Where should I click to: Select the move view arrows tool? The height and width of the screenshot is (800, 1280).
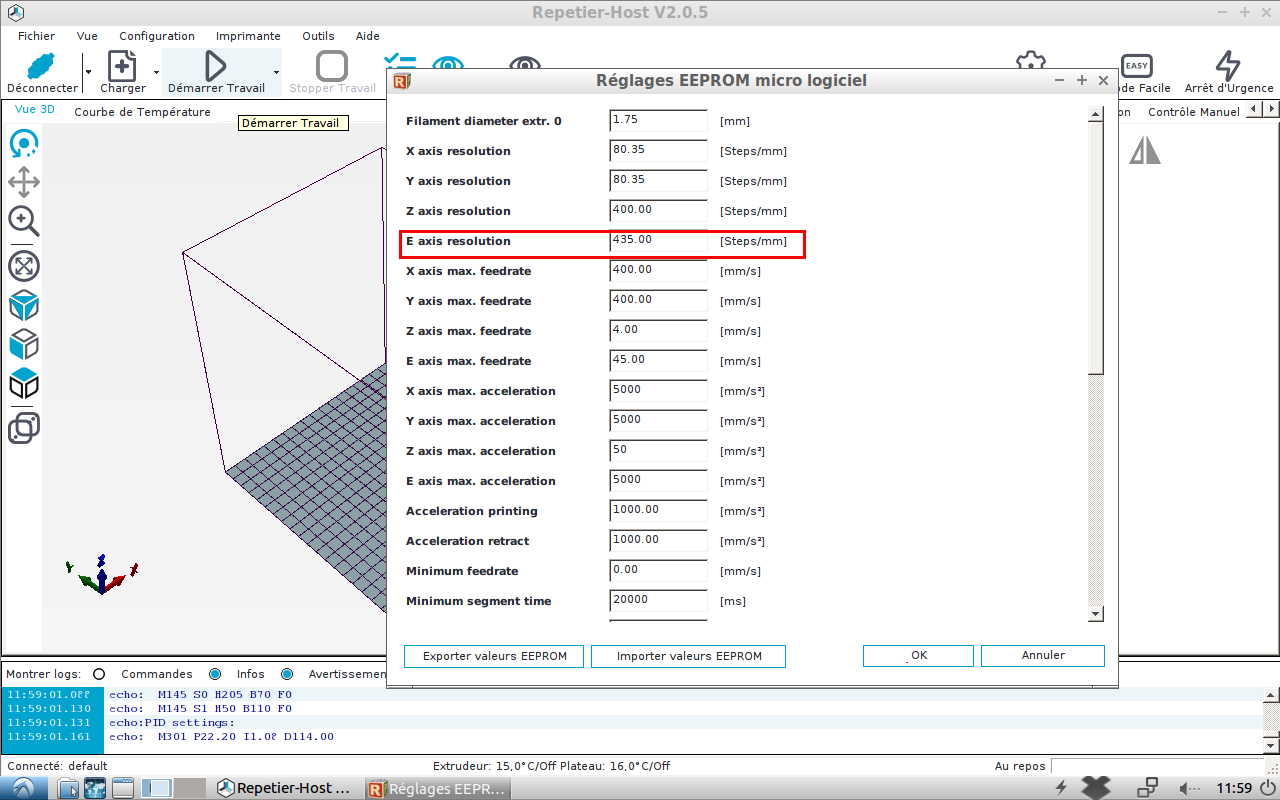(24, 183)
